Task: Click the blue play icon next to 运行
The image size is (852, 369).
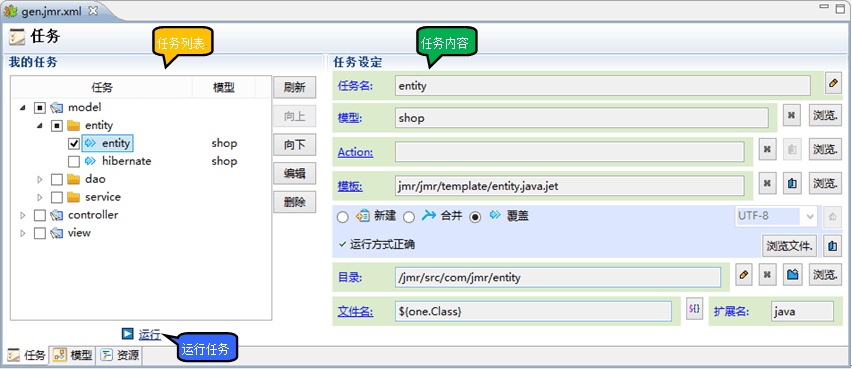Action: 128,334
